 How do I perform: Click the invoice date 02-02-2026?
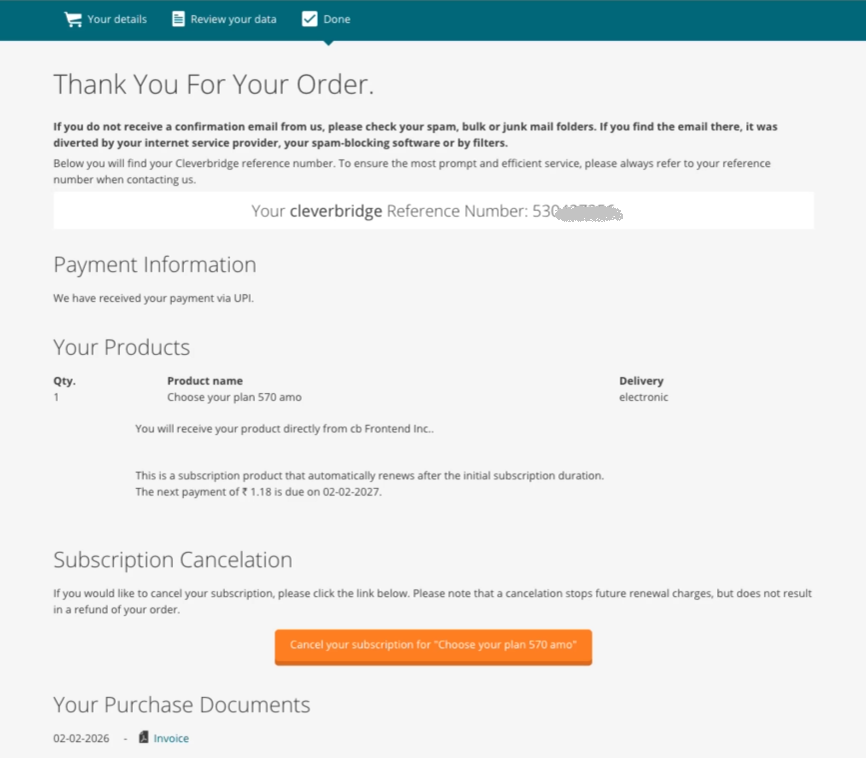[x=81, y=738]
